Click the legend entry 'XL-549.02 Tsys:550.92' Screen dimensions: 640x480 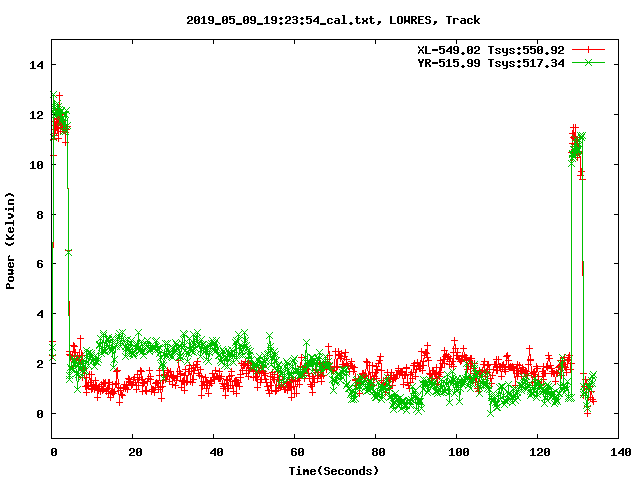pos(491,50)
